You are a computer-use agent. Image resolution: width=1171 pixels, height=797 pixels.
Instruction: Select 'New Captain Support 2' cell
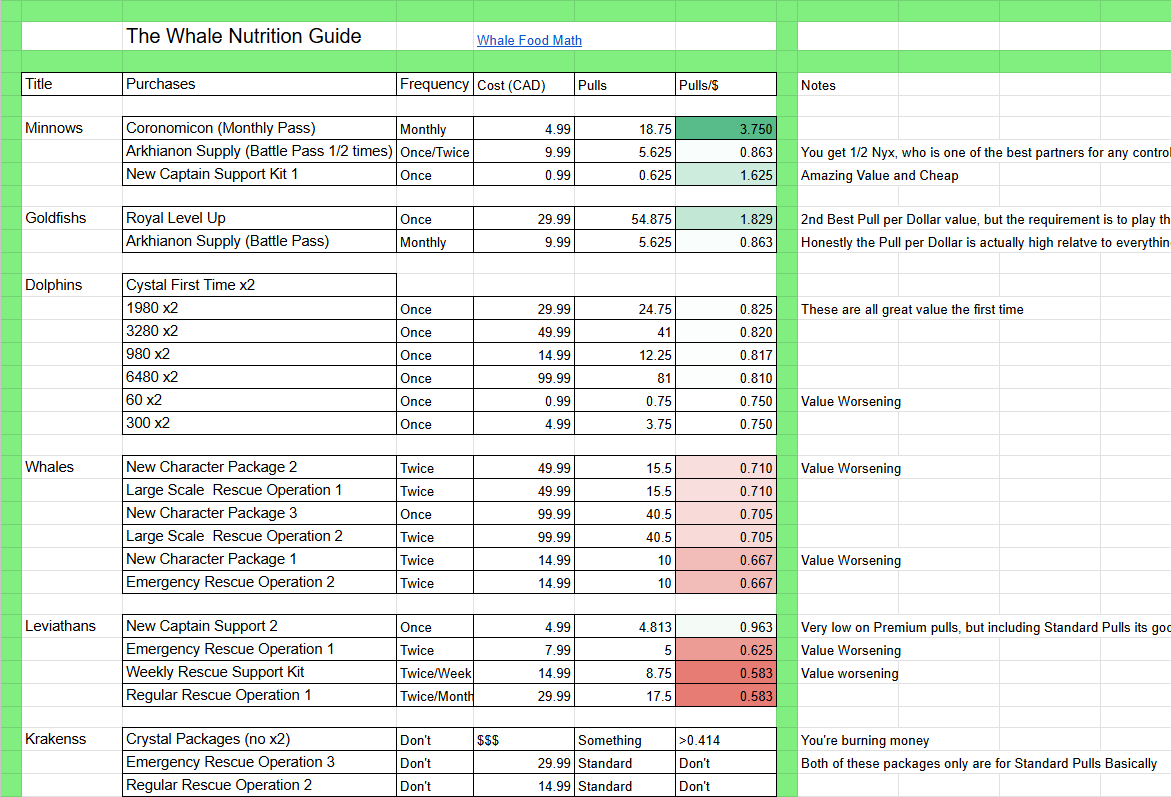coord(259,627)
